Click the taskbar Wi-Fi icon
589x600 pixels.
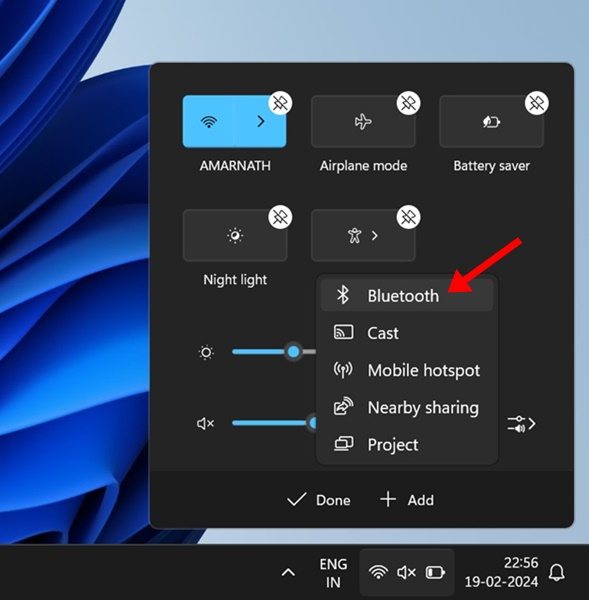378,572
